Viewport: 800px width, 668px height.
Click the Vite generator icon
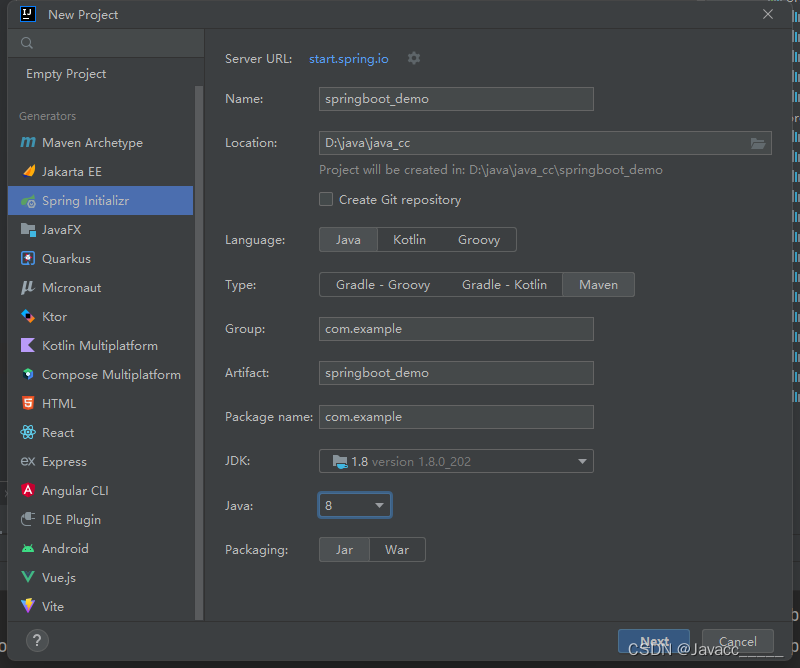(28, 606)
